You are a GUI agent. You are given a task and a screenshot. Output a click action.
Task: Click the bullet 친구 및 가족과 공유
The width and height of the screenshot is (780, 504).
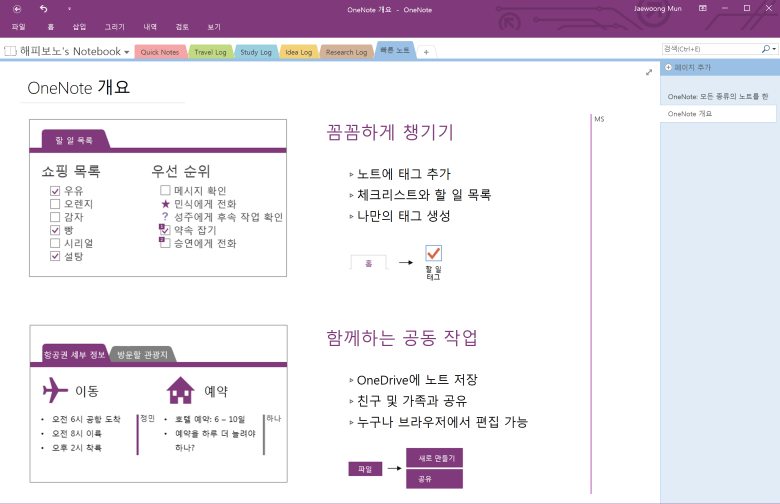pos(412,401)
